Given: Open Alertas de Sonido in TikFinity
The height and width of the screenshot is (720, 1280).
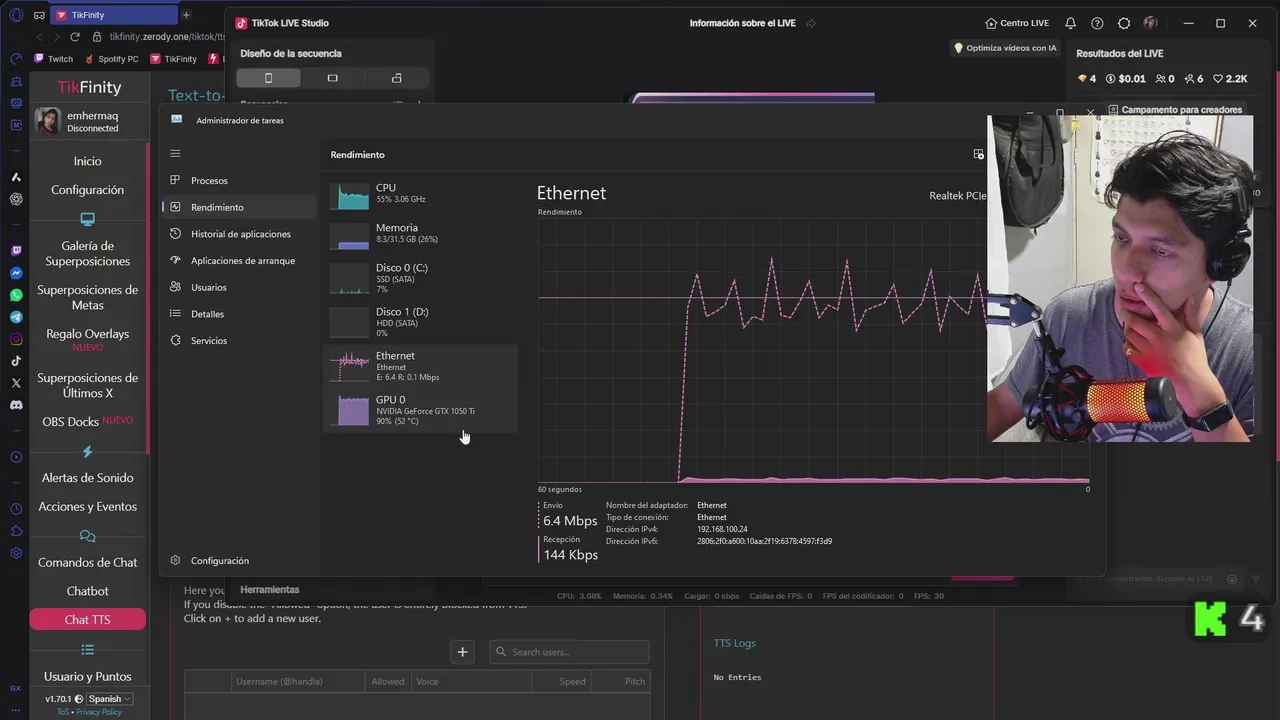Looking at the screenshot, I should point(87,478).
